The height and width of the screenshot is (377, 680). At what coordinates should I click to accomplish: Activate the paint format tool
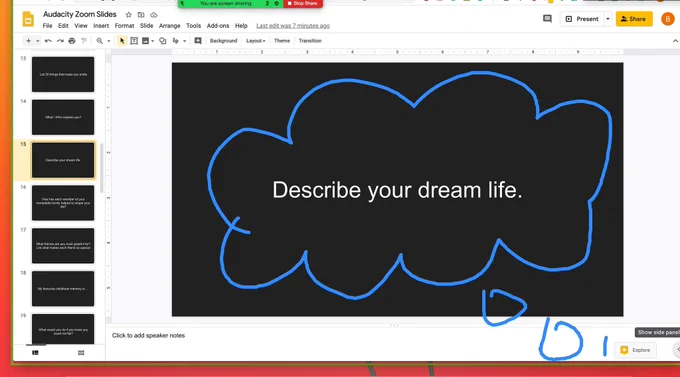[x=84, y=41]
